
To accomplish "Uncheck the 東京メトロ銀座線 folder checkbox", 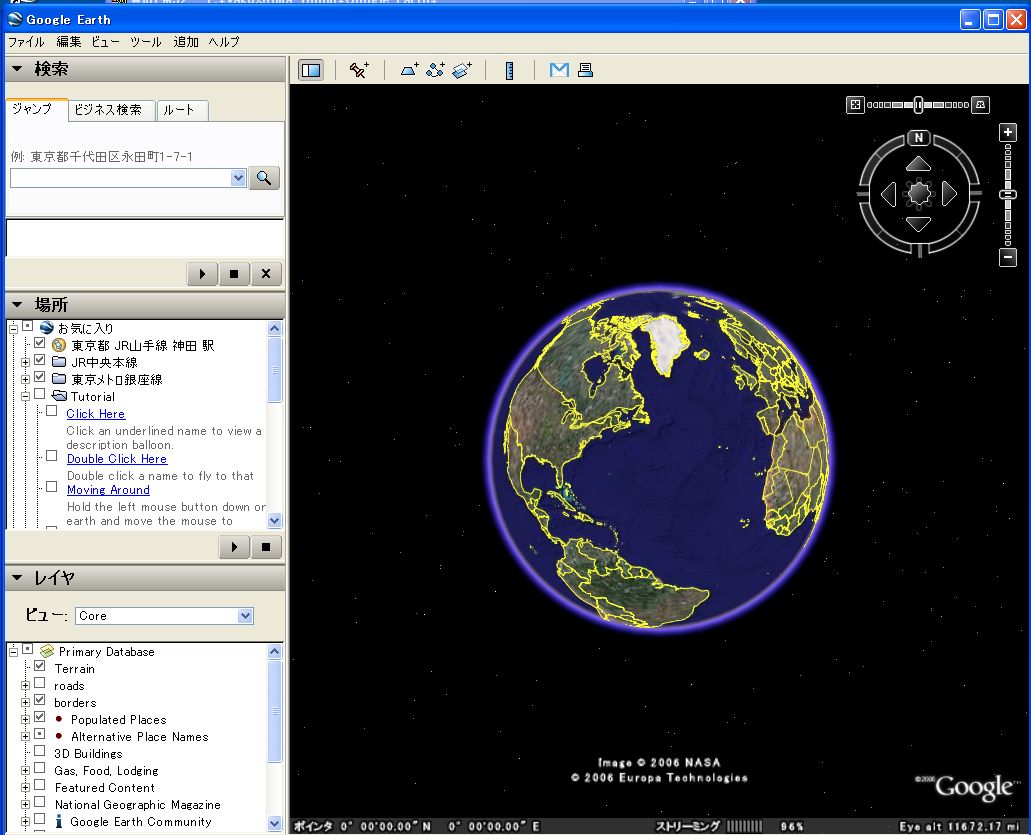I will pos(39,377).
